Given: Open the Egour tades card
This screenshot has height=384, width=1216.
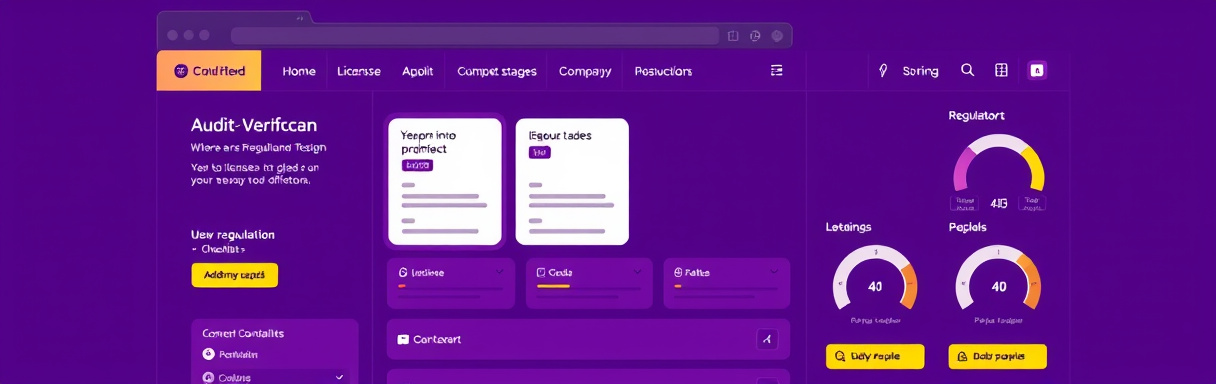Looking at the screenshot, I should point(572,181).
